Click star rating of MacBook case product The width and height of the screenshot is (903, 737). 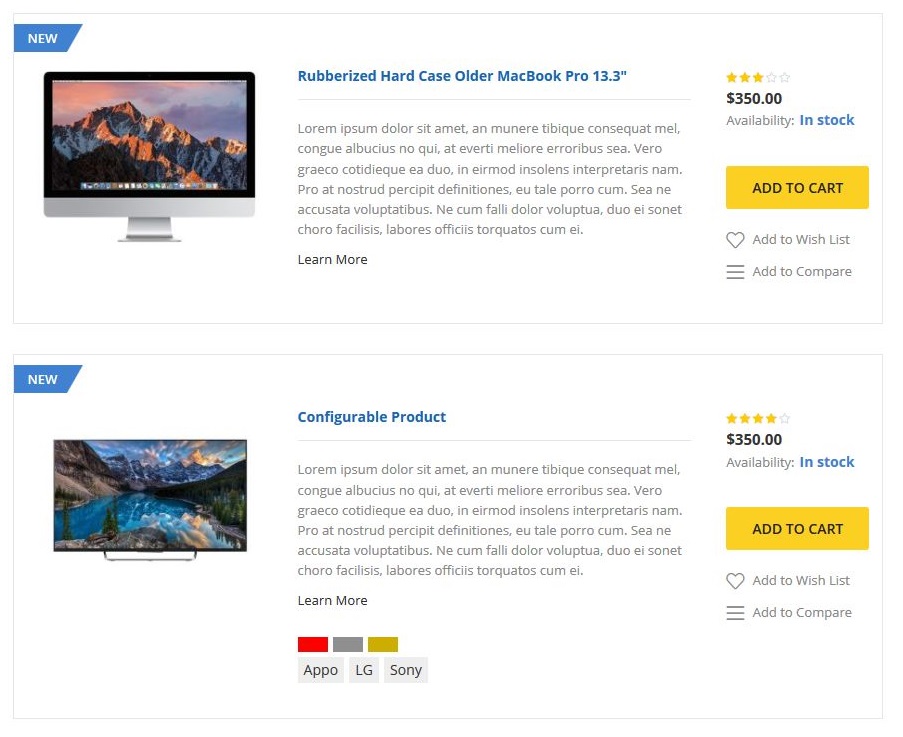pyautogui.click(x=758, y=77)
